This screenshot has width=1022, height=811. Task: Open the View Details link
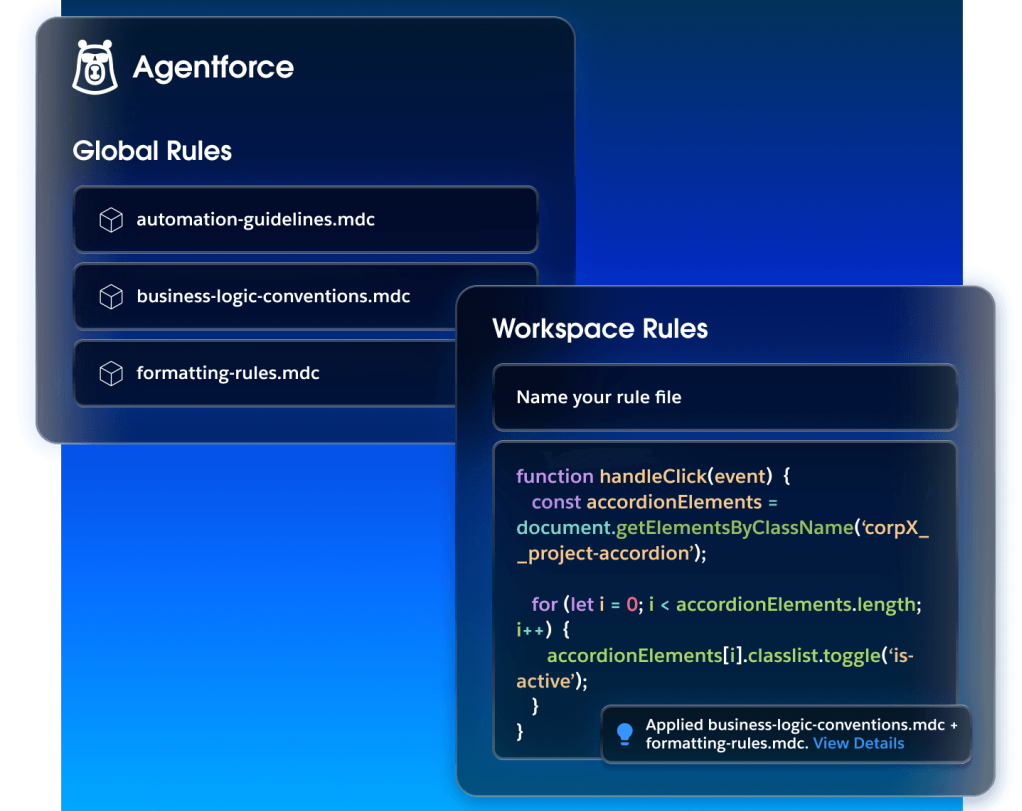(858, 743)
